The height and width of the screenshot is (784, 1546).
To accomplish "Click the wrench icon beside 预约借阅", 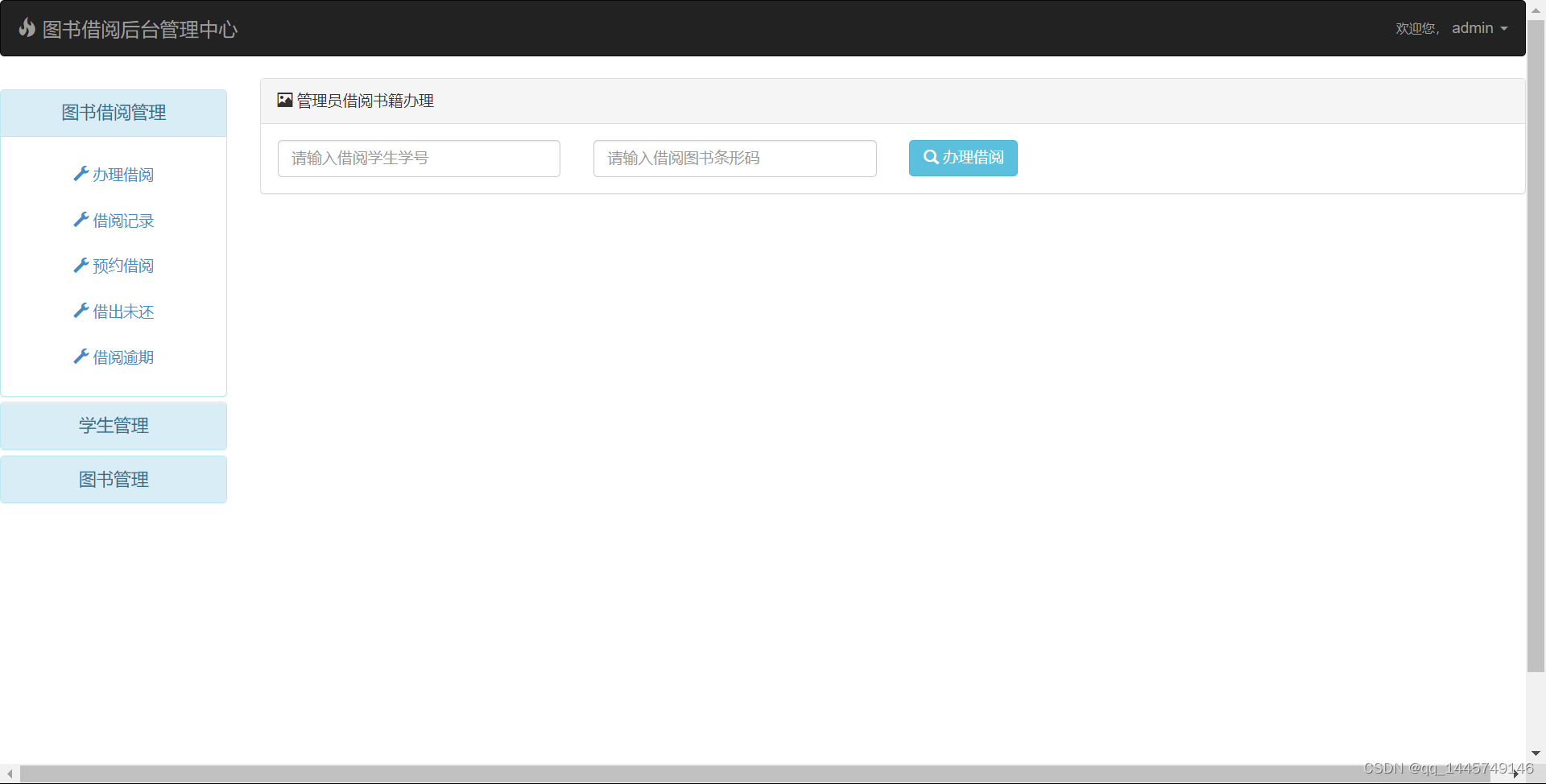I will [x=81, y=265].
